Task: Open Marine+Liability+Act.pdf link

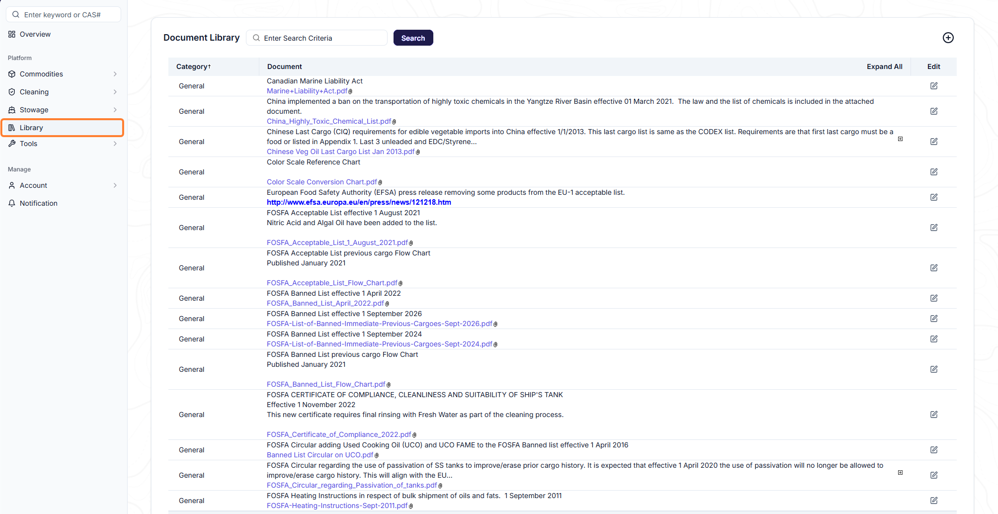Action: (x=307, y=91)
